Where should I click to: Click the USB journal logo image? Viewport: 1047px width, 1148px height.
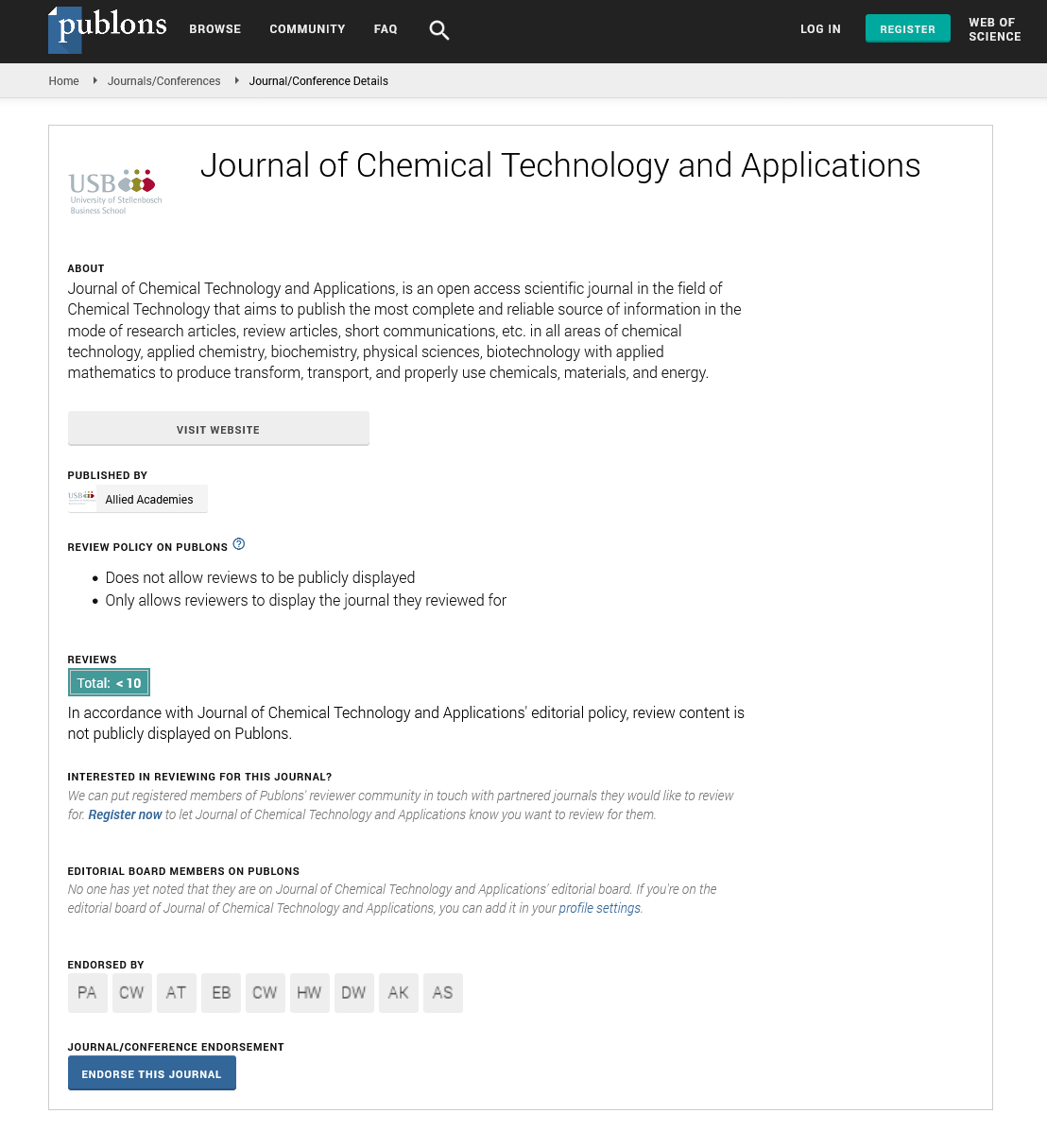pos(115,192)
